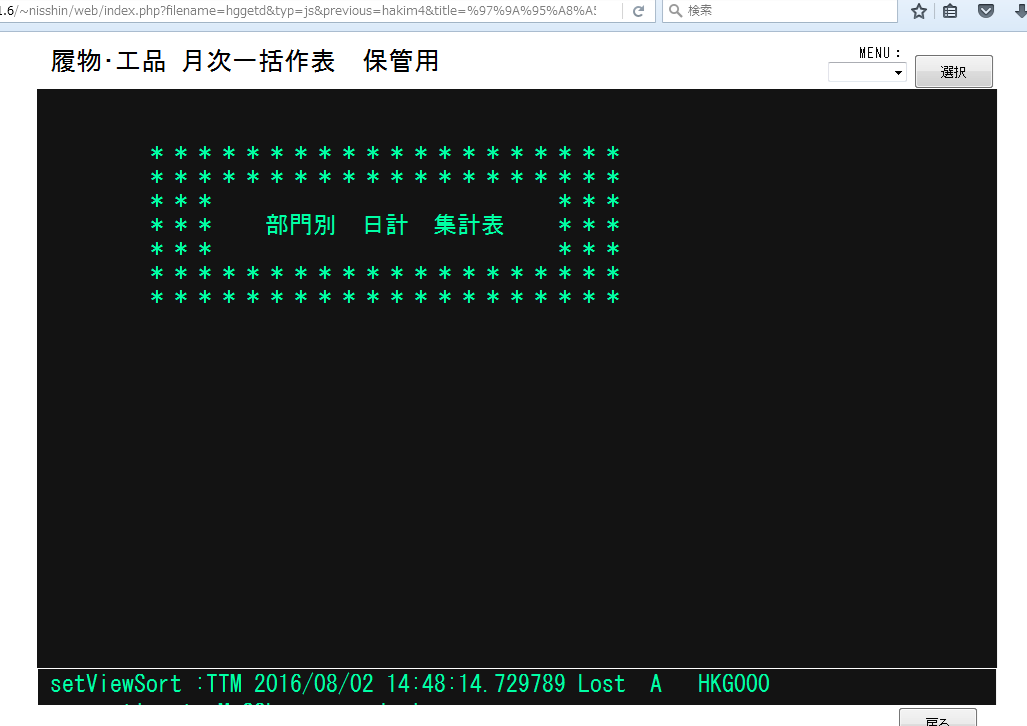Click the word Lost in the status line
Viewport: 1027px width, 726px height.
pyautogui.click(x=601, y=685)
